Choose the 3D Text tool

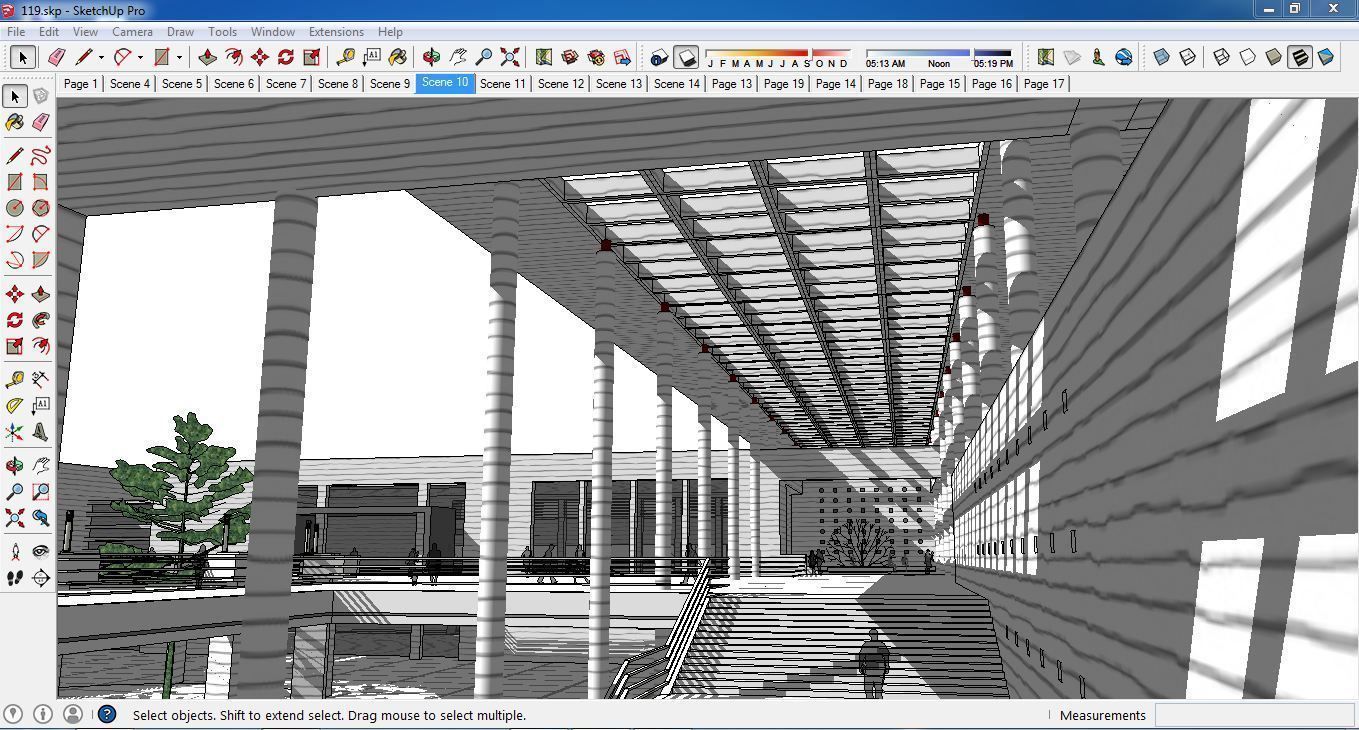coord(40,432)
